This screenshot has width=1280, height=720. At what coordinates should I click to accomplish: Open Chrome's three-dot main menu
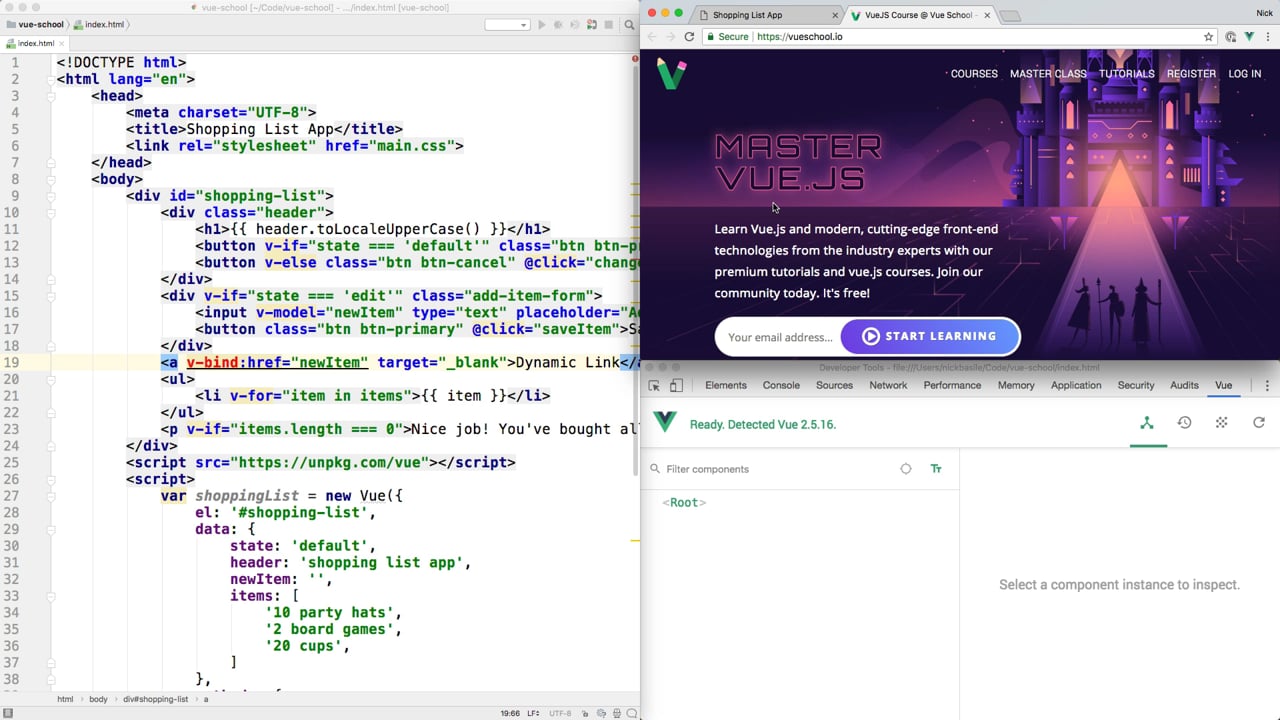click(1268, 37)
